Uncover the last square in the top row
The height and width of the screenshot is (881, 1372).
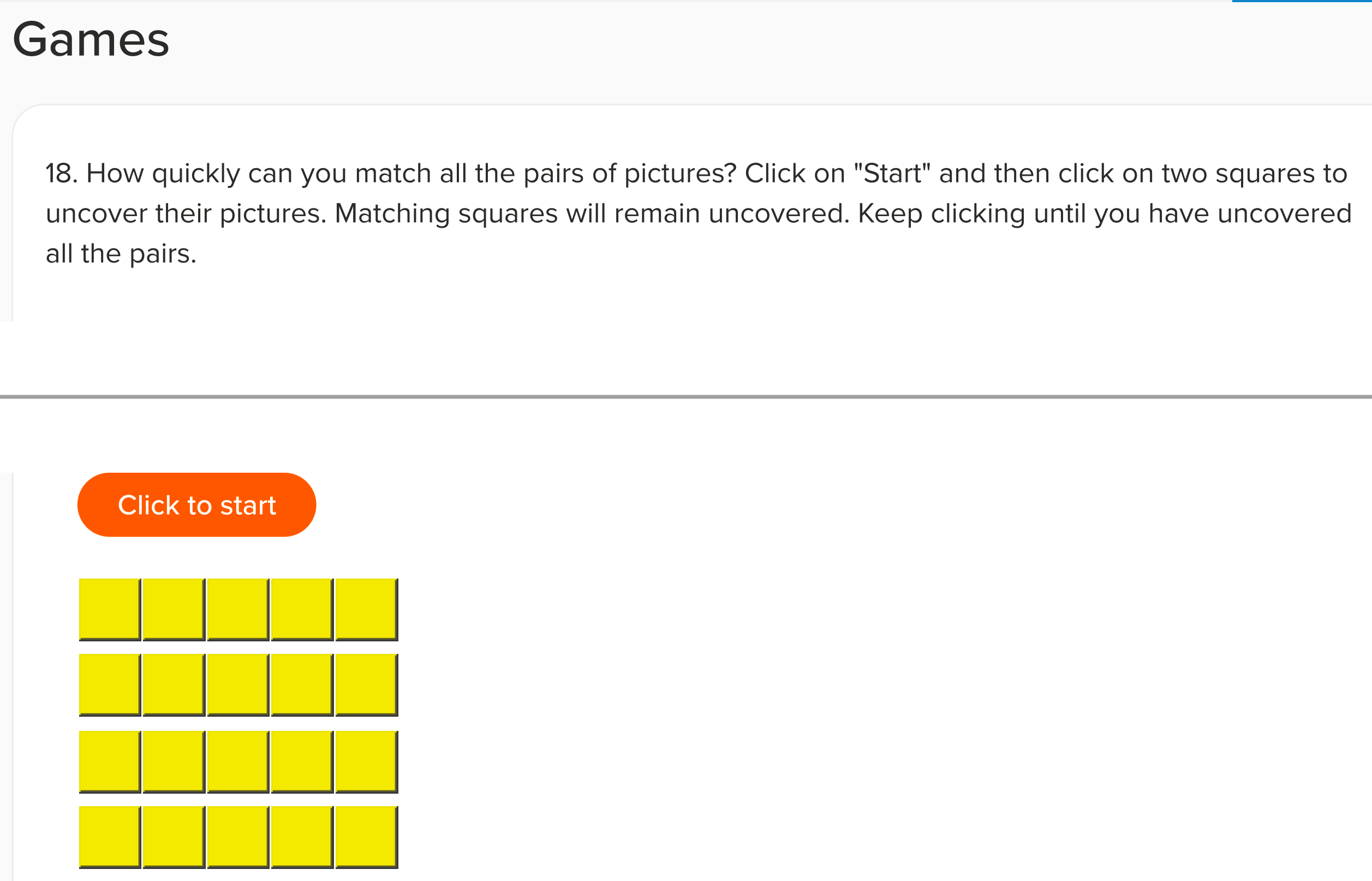click(x=366, y=609)
